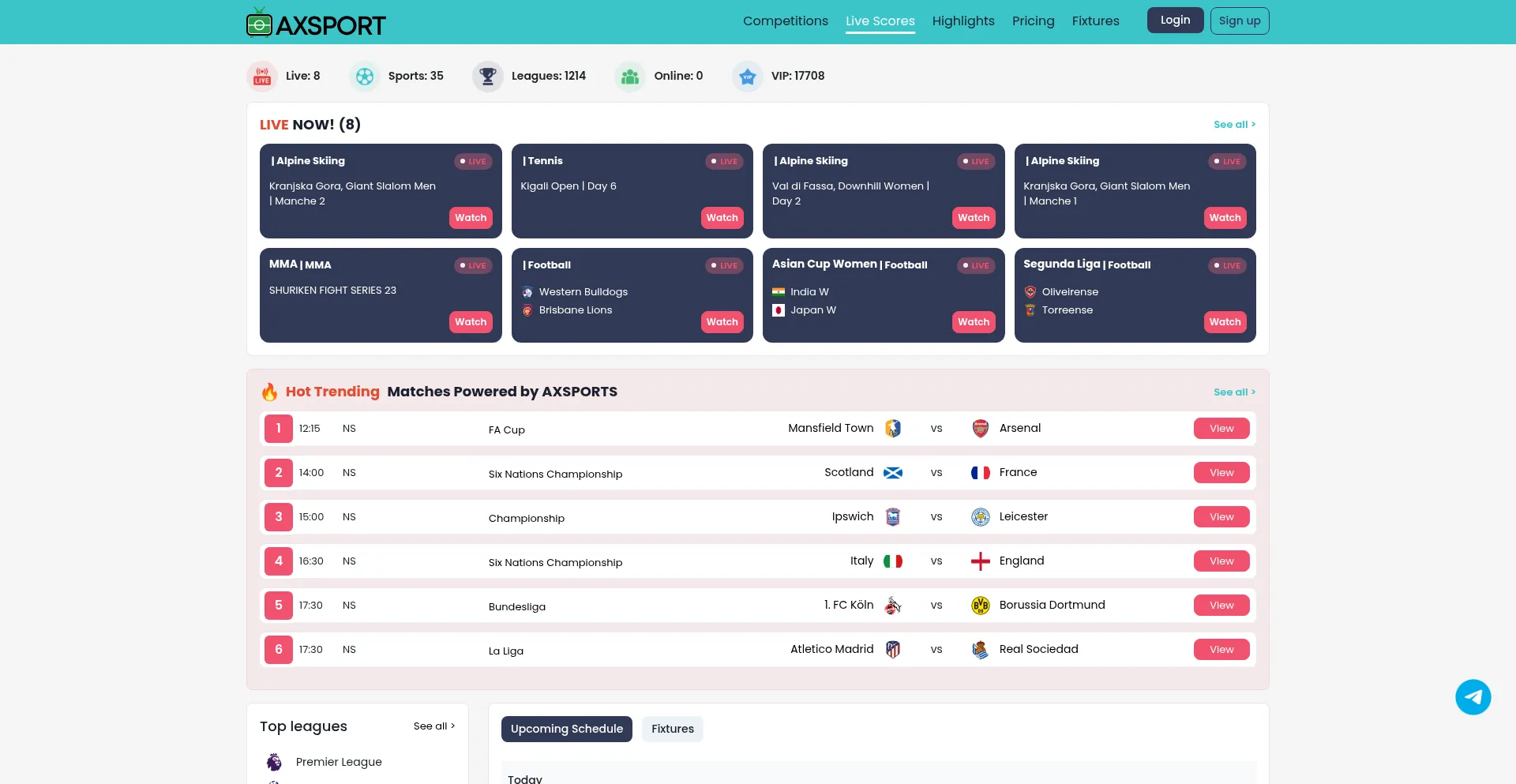Click the Italy flag icon

tap(893, 561)
